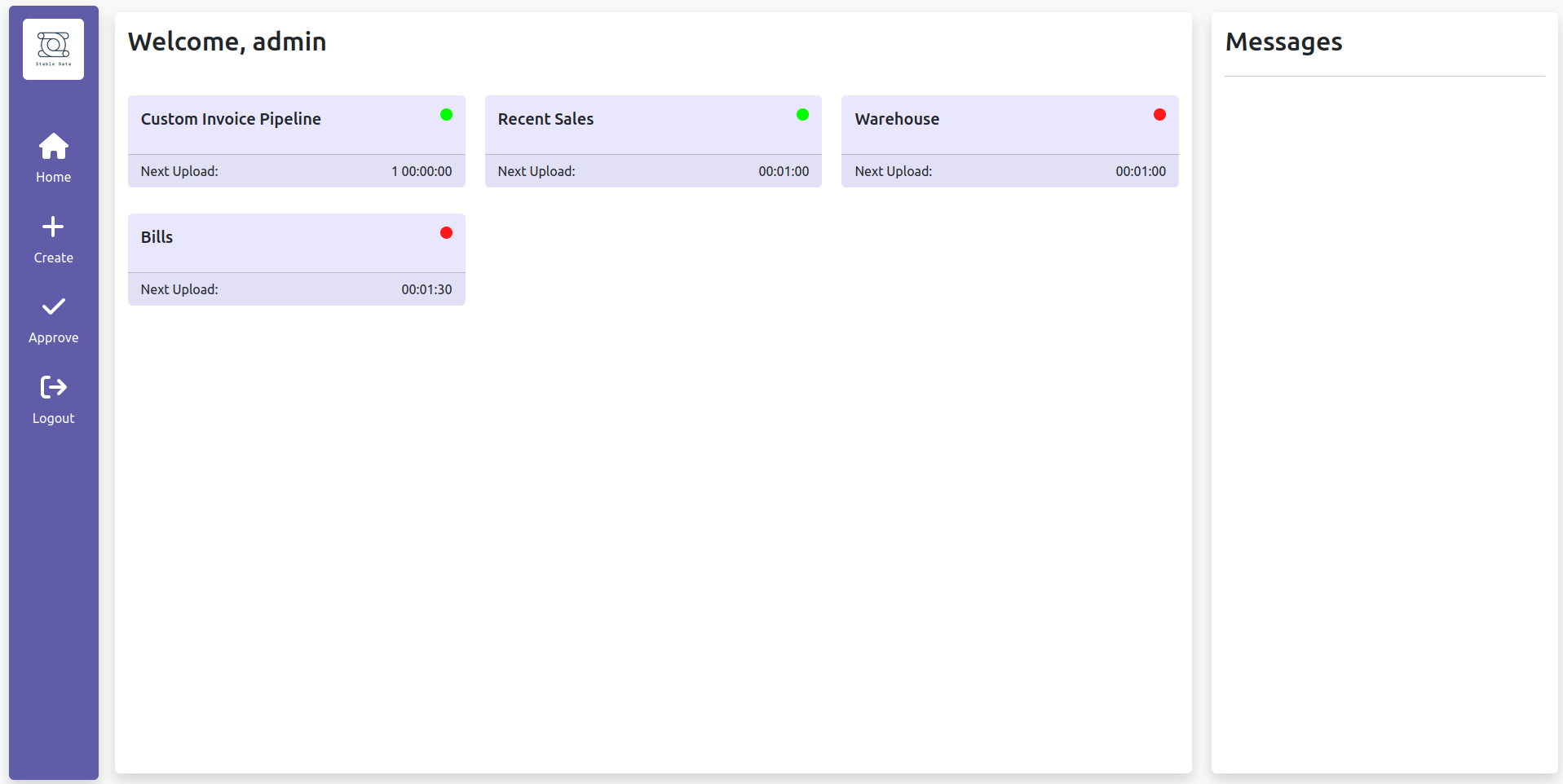Click the Messages panel heading

[x=1283, y=42]
